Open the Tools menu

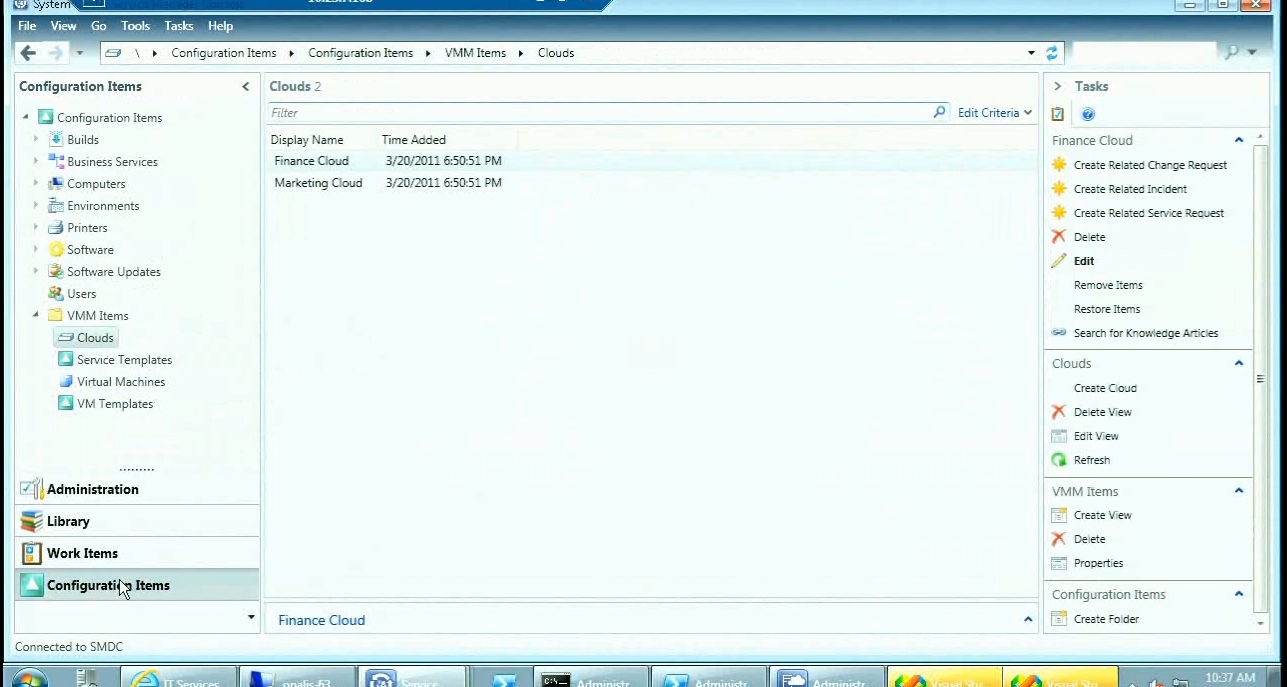point(135,26)
